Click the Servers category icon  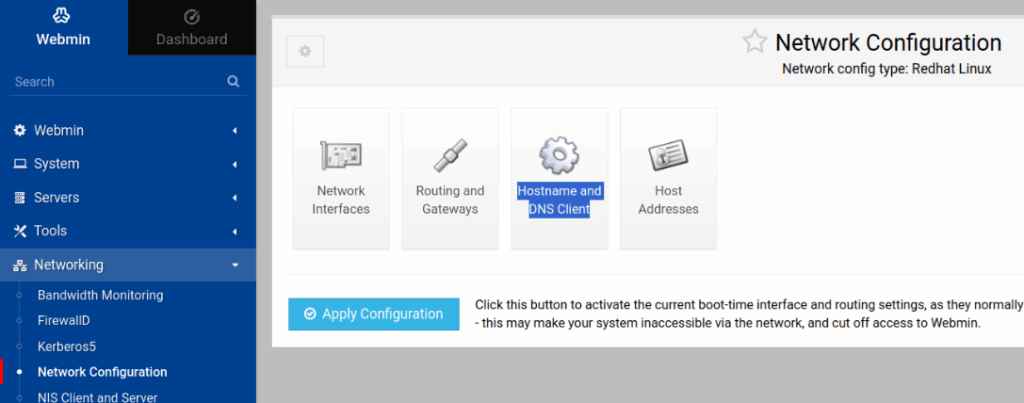[20, 198]
